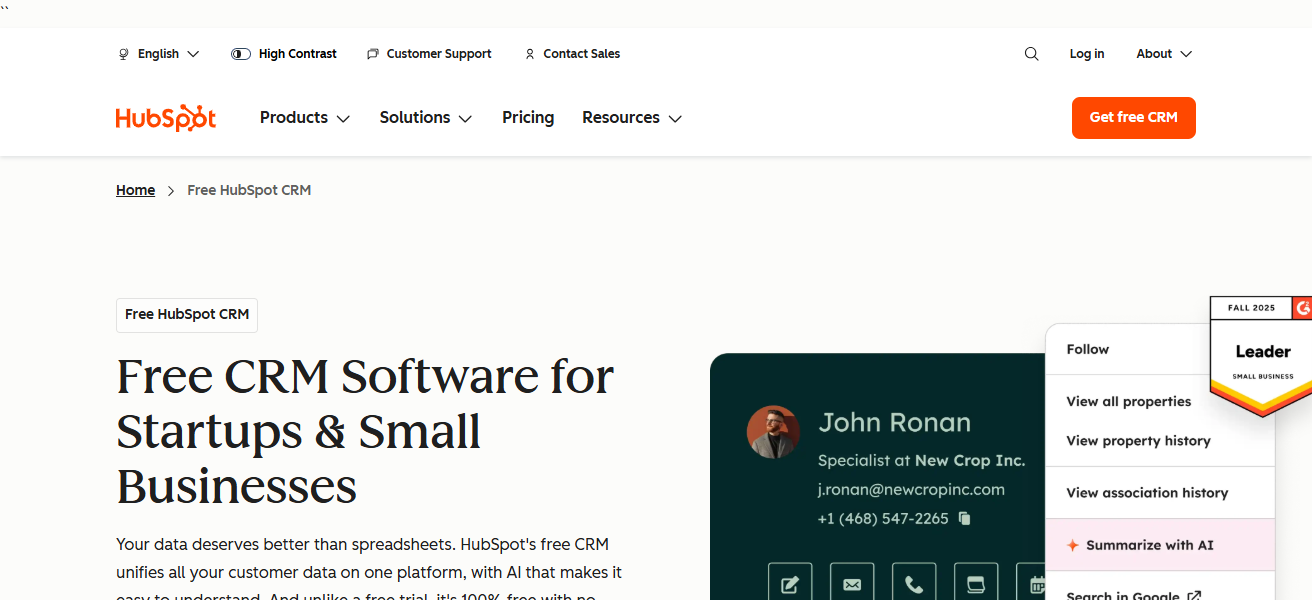Click the Summarize with AI sparkle option
Viewport: 1312px width, 600px height.
pyautogui.click(x=1140, y=545)
